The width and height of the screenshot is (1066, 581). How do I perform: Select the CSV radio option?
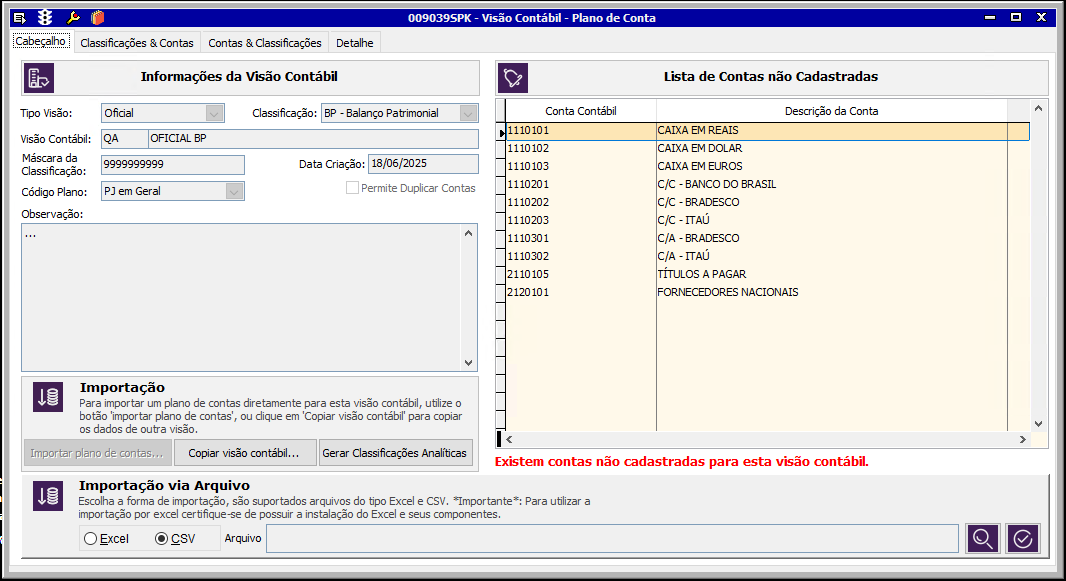pyautogui.click(x=161, y=539)
